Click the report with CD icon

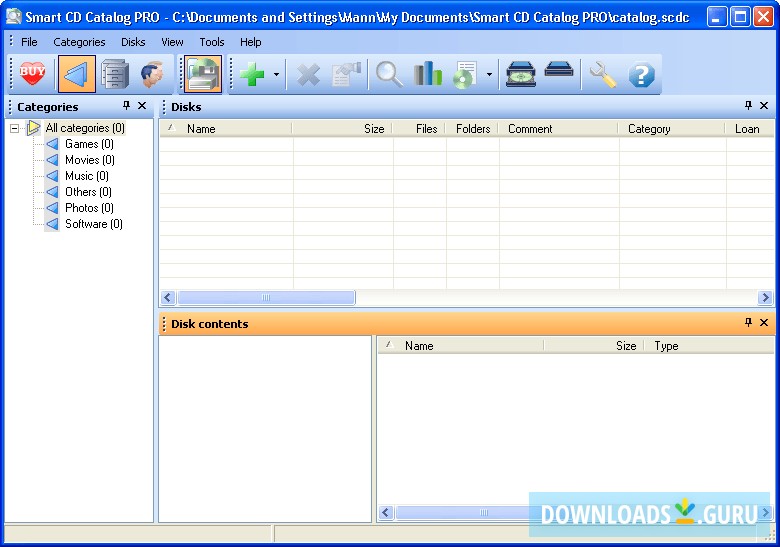(465, 75)
